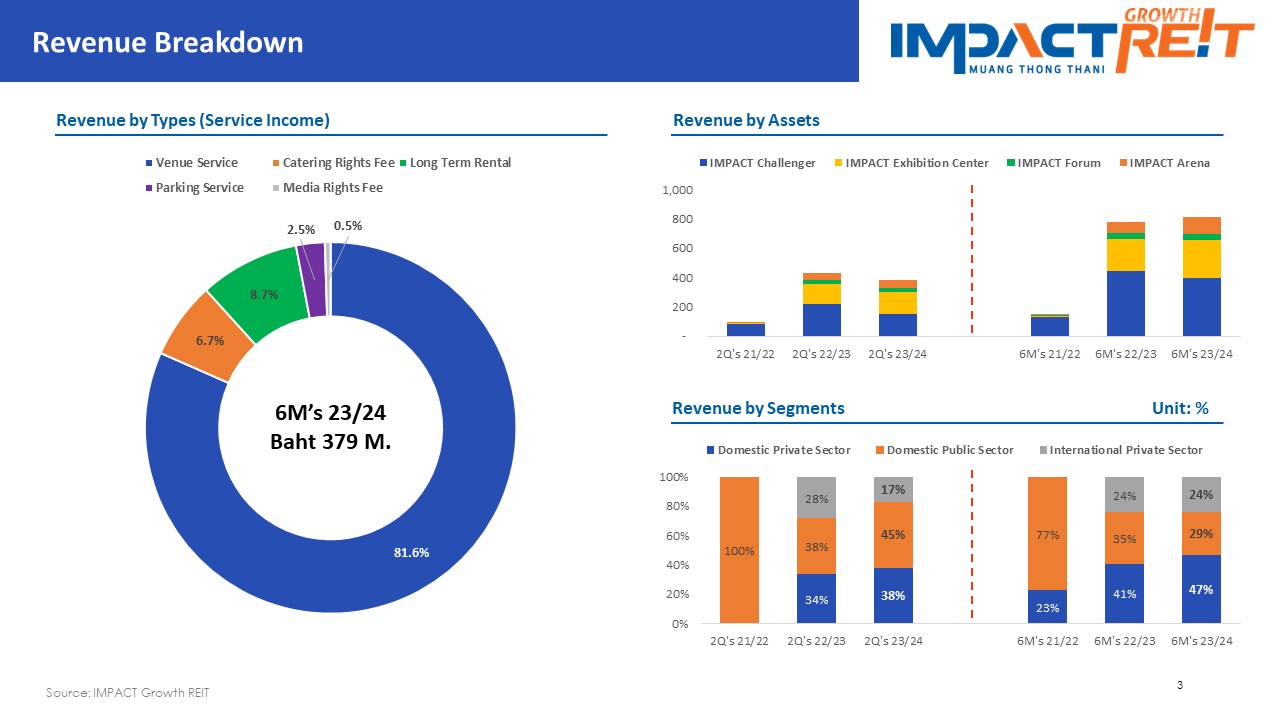
Task: Select the Revenue Breakdown slide title
Action: click(x=168, y=42)
